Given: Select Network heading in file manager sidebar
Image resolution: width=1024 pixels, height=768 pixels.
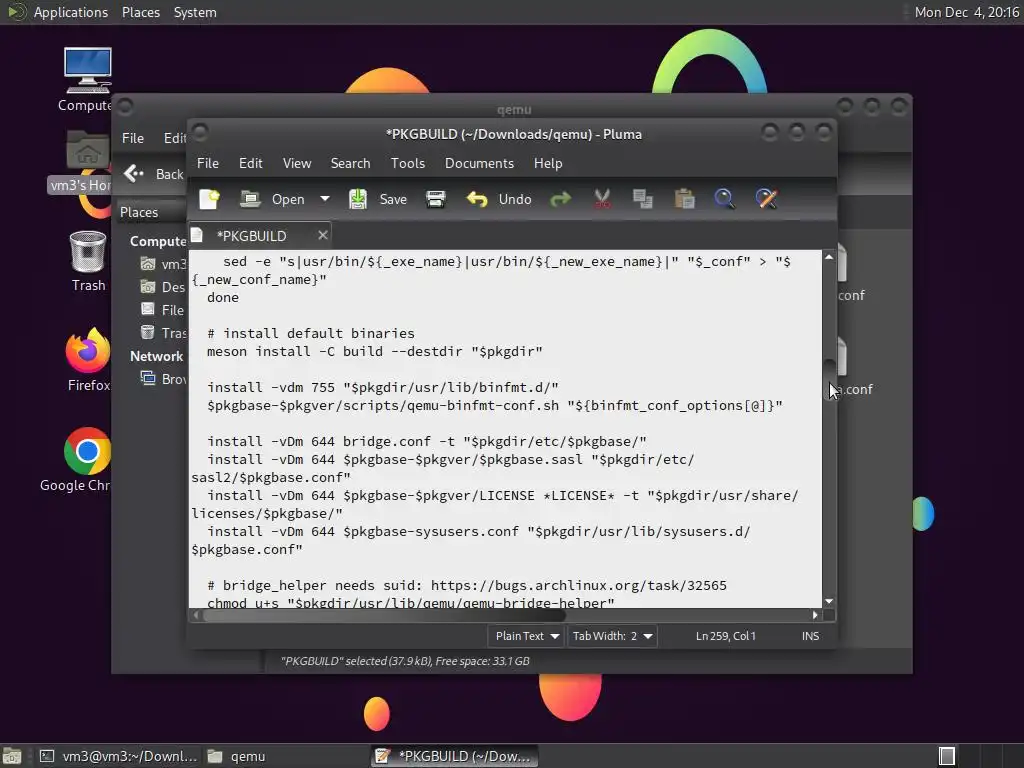Looking at the screenshot, I should click(x=156, y=357).
